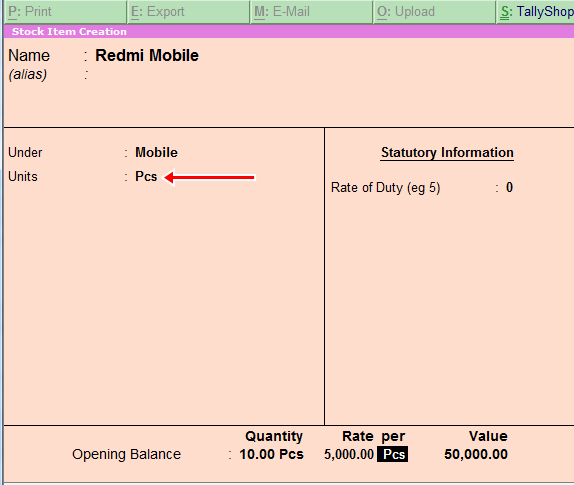The height and width of the screenshot is (485, 574).
Task: Click Opening Balance quantity 10.00 Pcs
Action: (x=271, y=454)
